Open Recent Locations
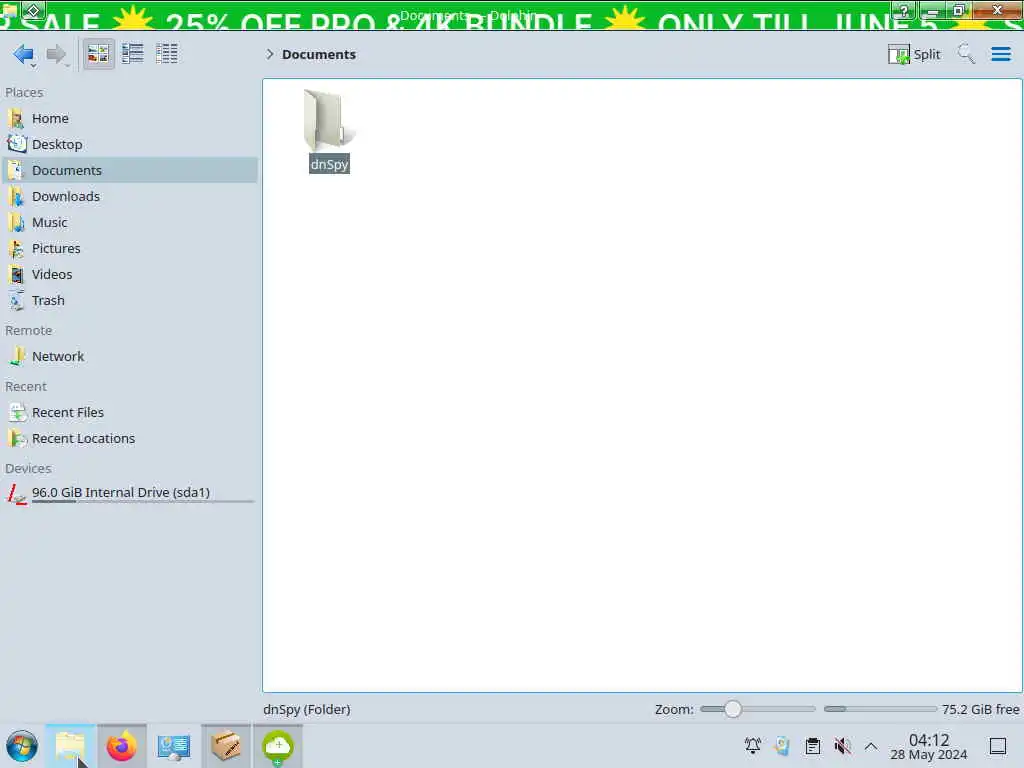This screenshot has width=1024, height=768. click(129, 439)
